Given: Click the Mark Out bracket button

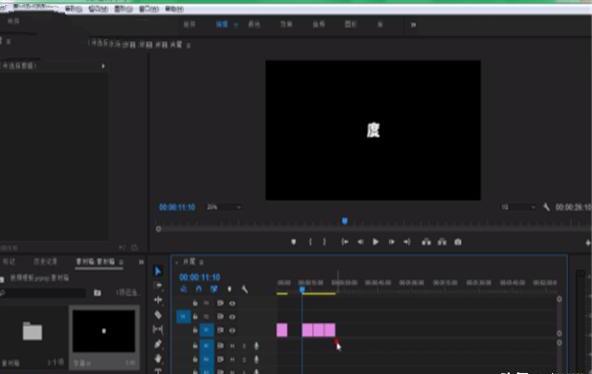Looking at the screenshot, I should click(x=324, y=242).
